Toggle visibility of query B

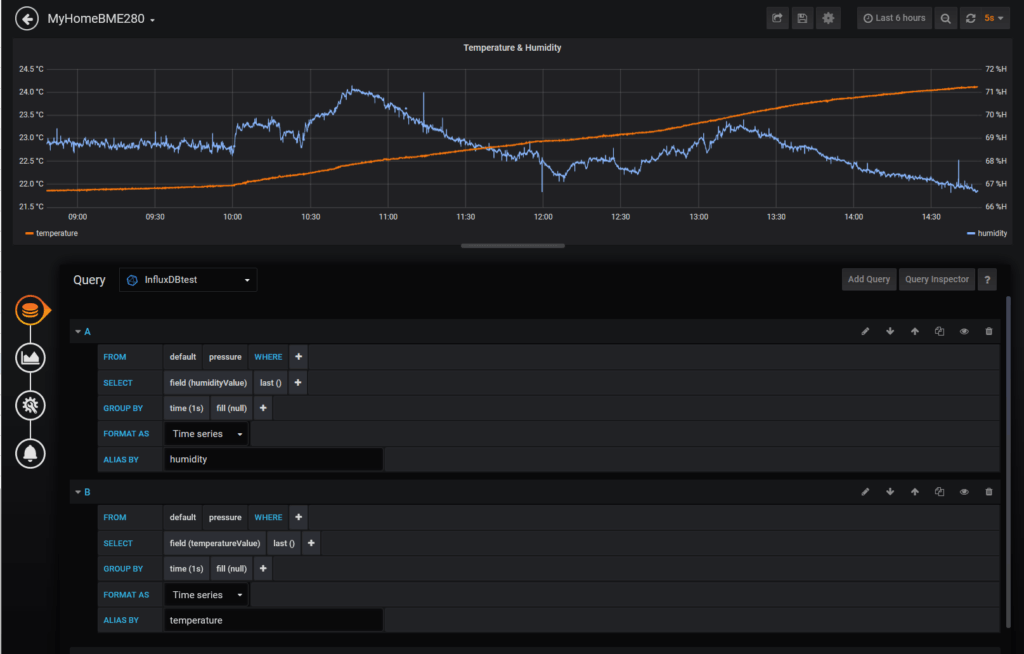(964, 492)
